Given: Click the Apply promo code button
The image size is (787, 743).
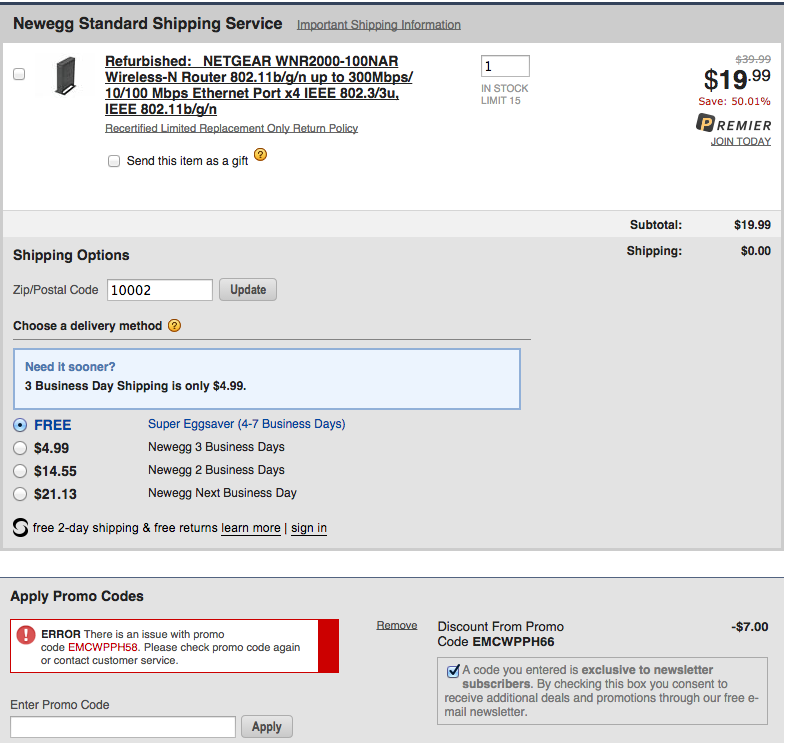Looking at the screenshot, I should [x=266, y=727].
